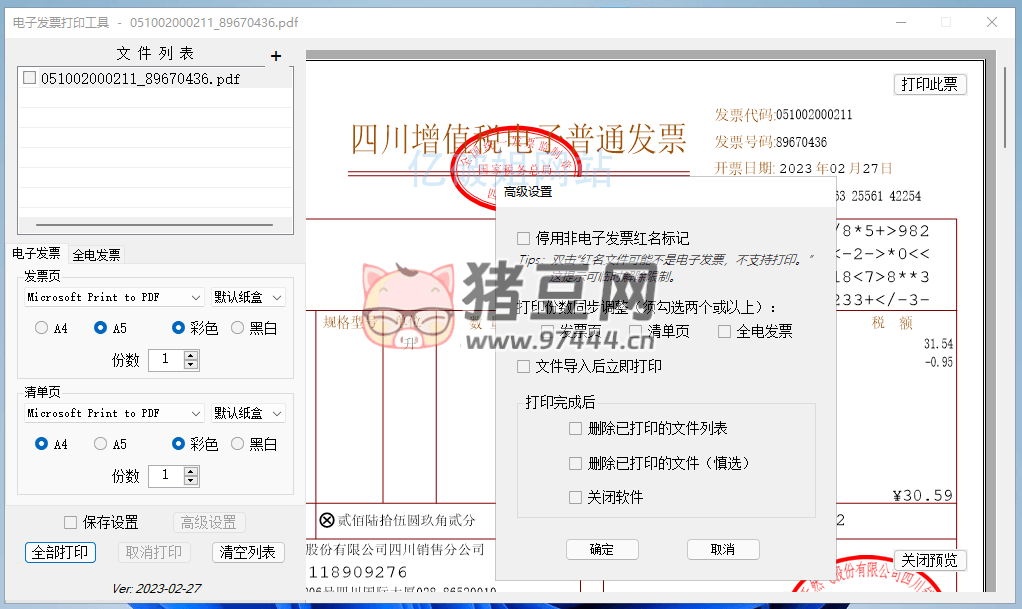Check 停用非电子发票红名标记 option

tap(523, 238)
